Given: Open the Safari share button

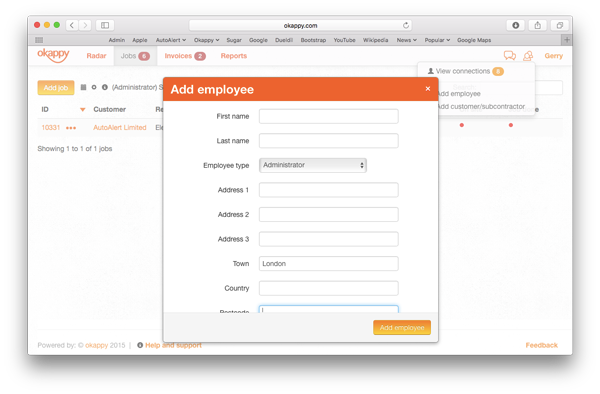Looking at the screenshot, I should [x=538, y=25].
